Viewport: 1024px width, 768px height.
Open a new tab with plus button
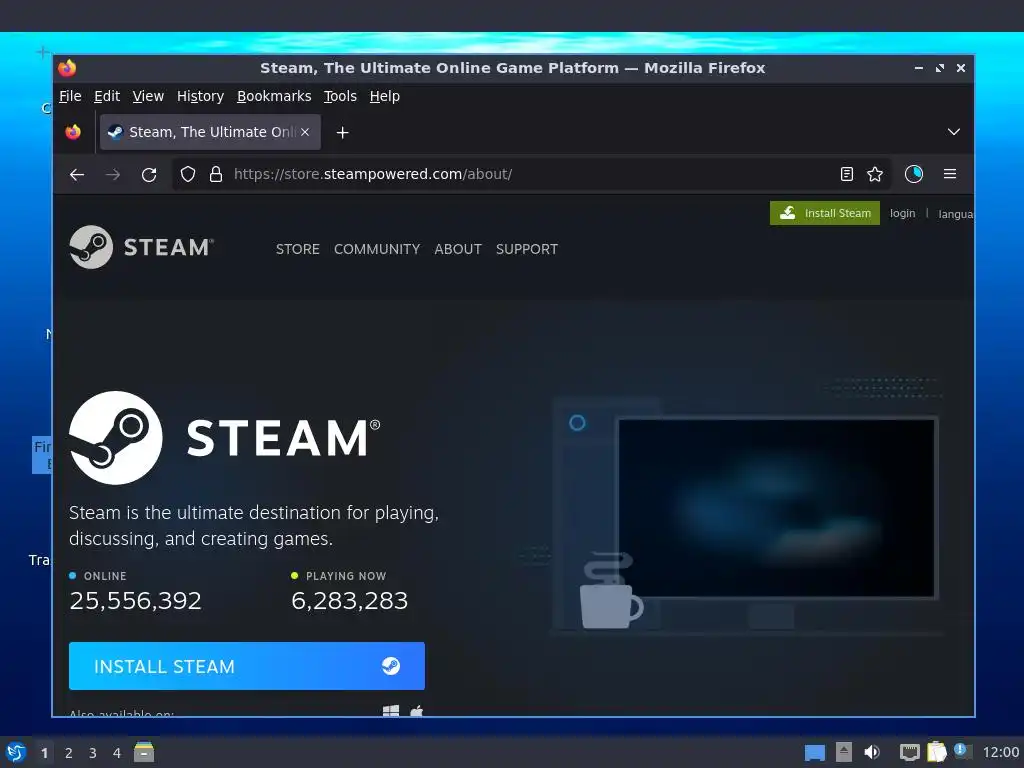tap(342, 133)
